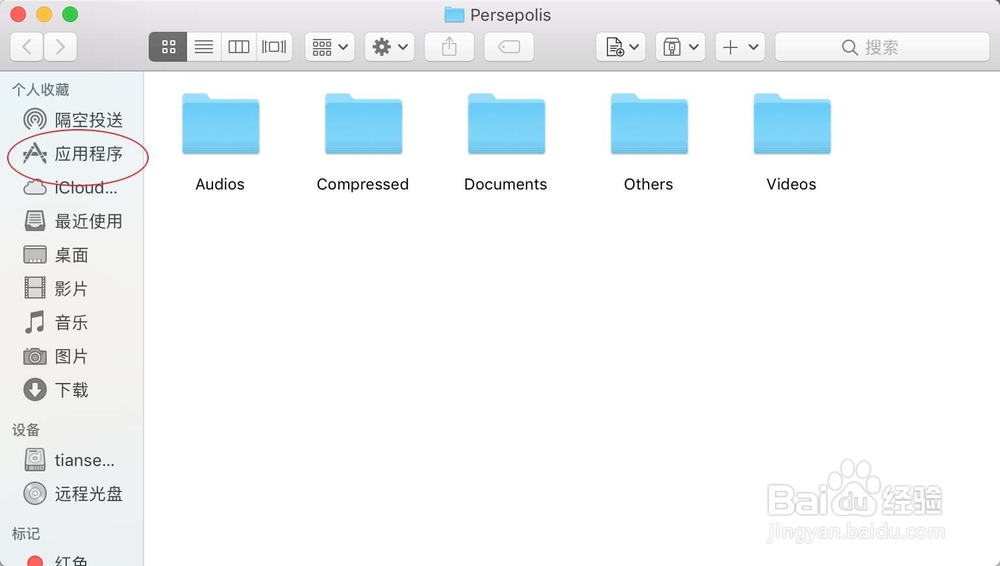Open the gear action menu

click(x=390, y=47)
